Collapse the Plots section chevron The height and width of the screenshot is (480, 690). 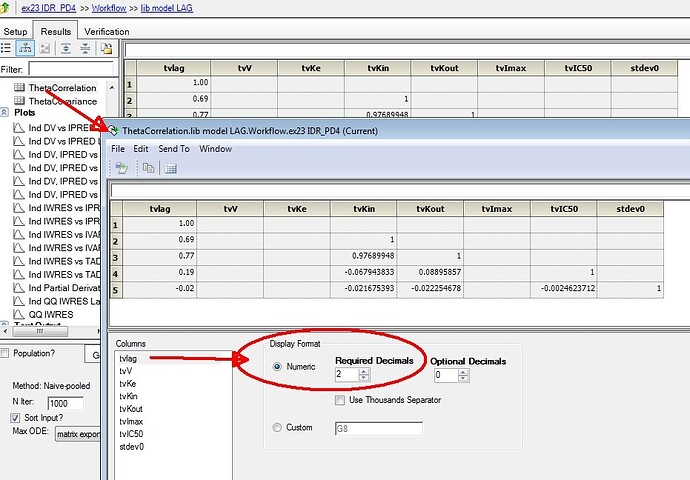tap(4, 113)
